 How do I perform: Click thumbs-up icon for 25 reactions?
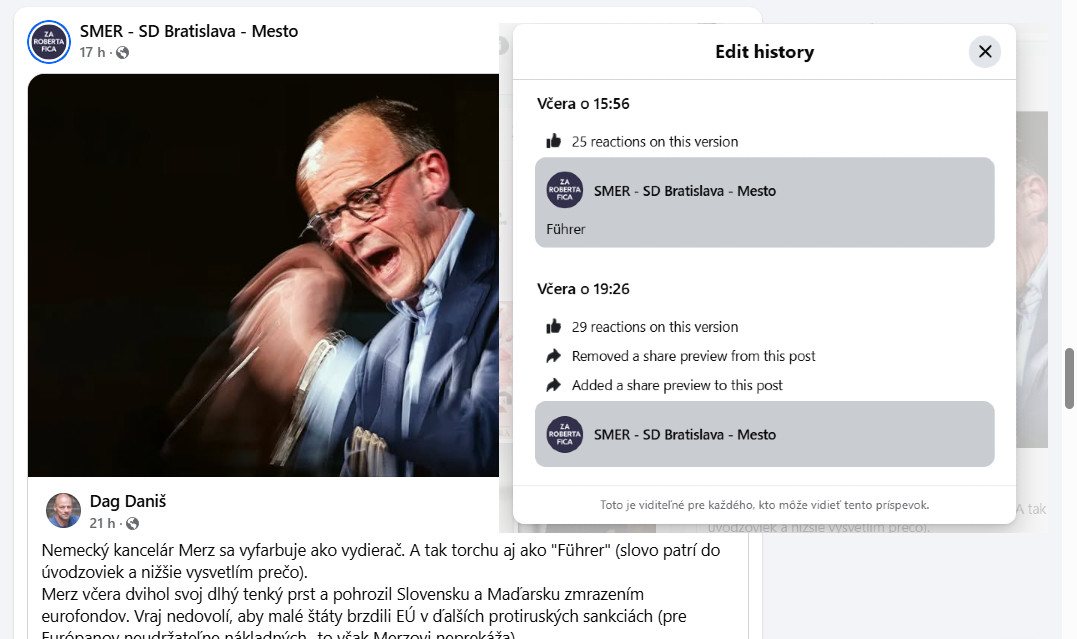click(x=554, y=142)
